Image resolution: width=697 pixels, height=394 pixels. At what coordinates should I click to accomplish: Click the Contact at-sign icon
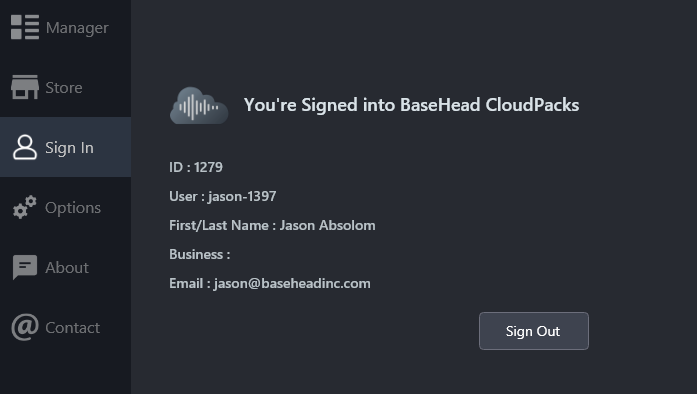(25, 327)
